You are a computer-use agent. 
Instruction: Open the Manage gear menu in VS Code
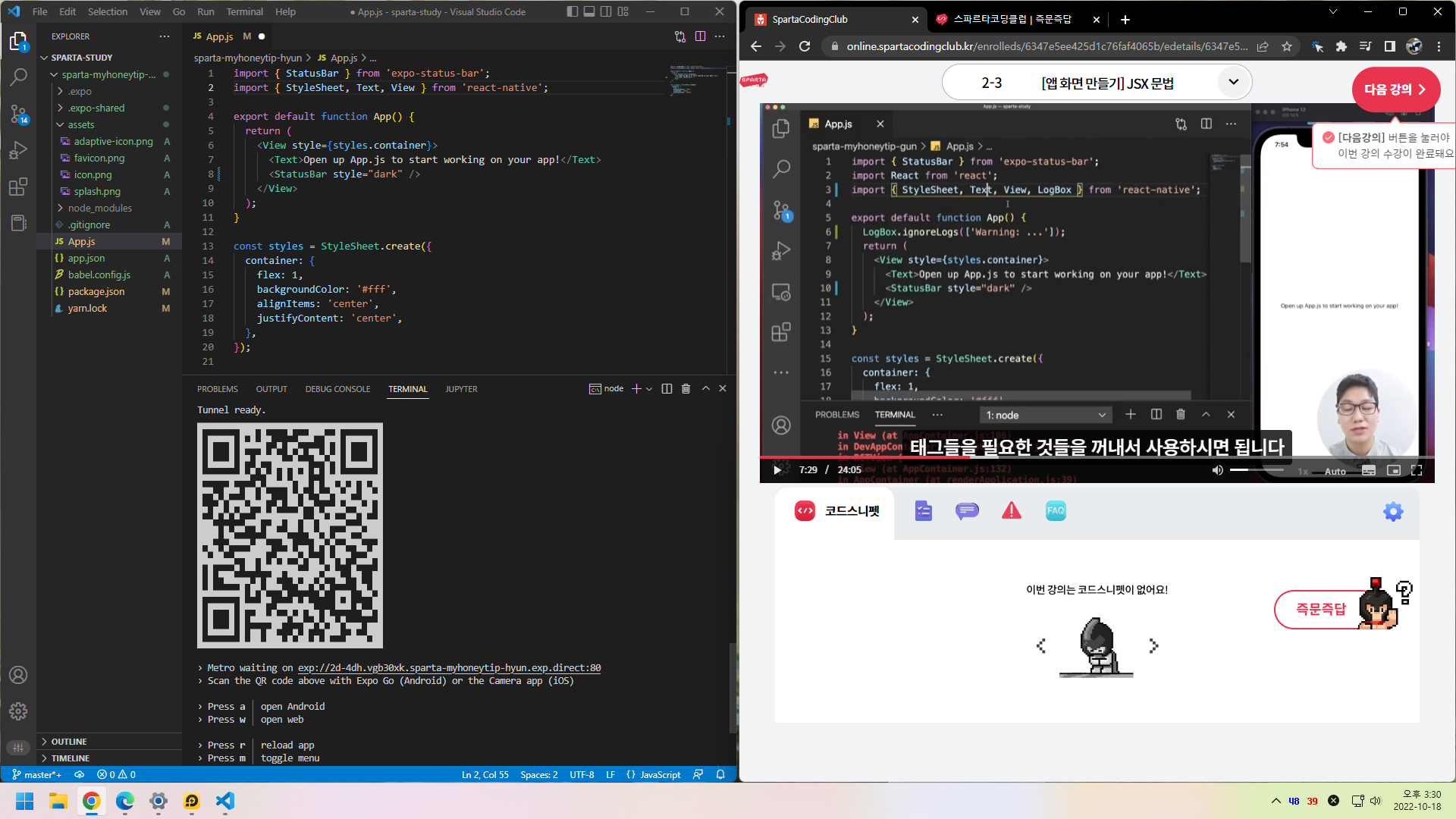[x=18, y=711]
